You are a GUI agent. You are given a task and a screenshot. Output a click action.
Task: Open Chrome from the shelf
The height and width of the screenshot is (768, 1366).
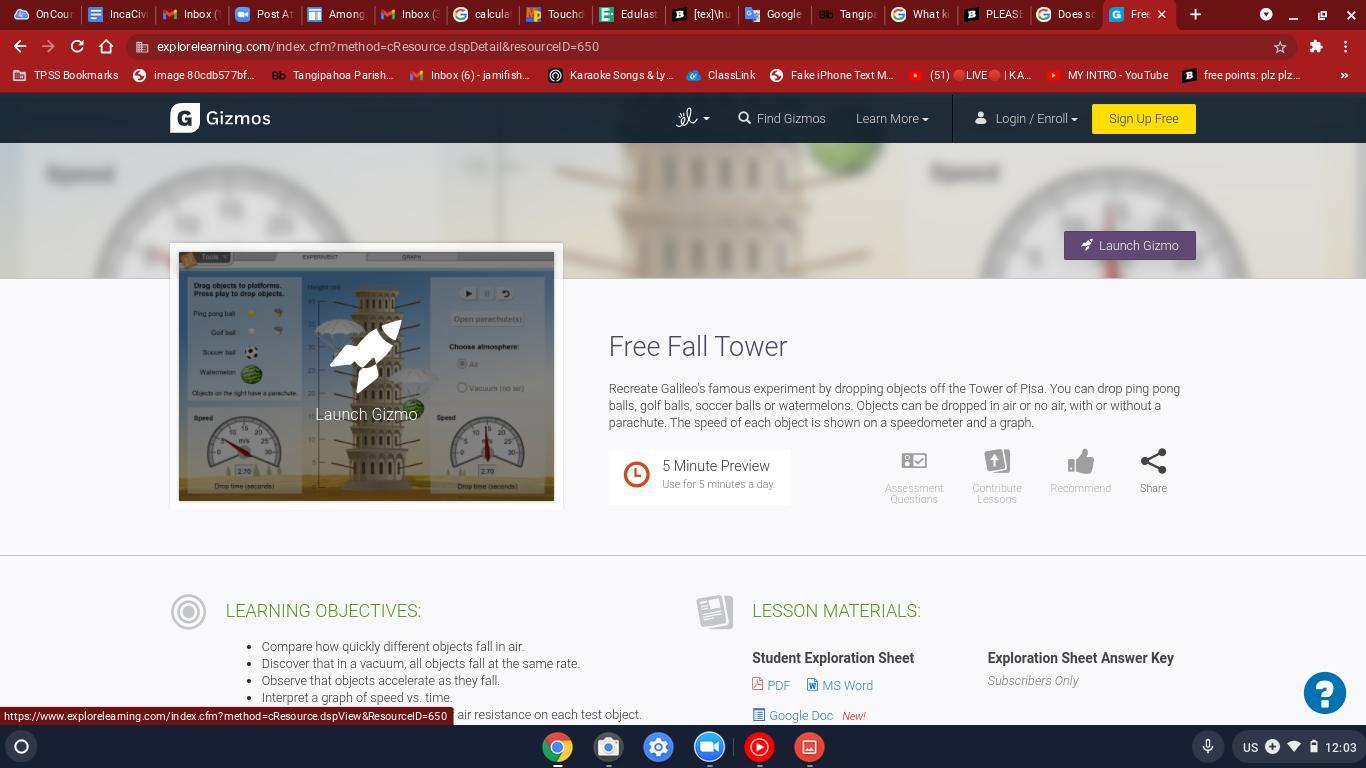pos(557,747)
